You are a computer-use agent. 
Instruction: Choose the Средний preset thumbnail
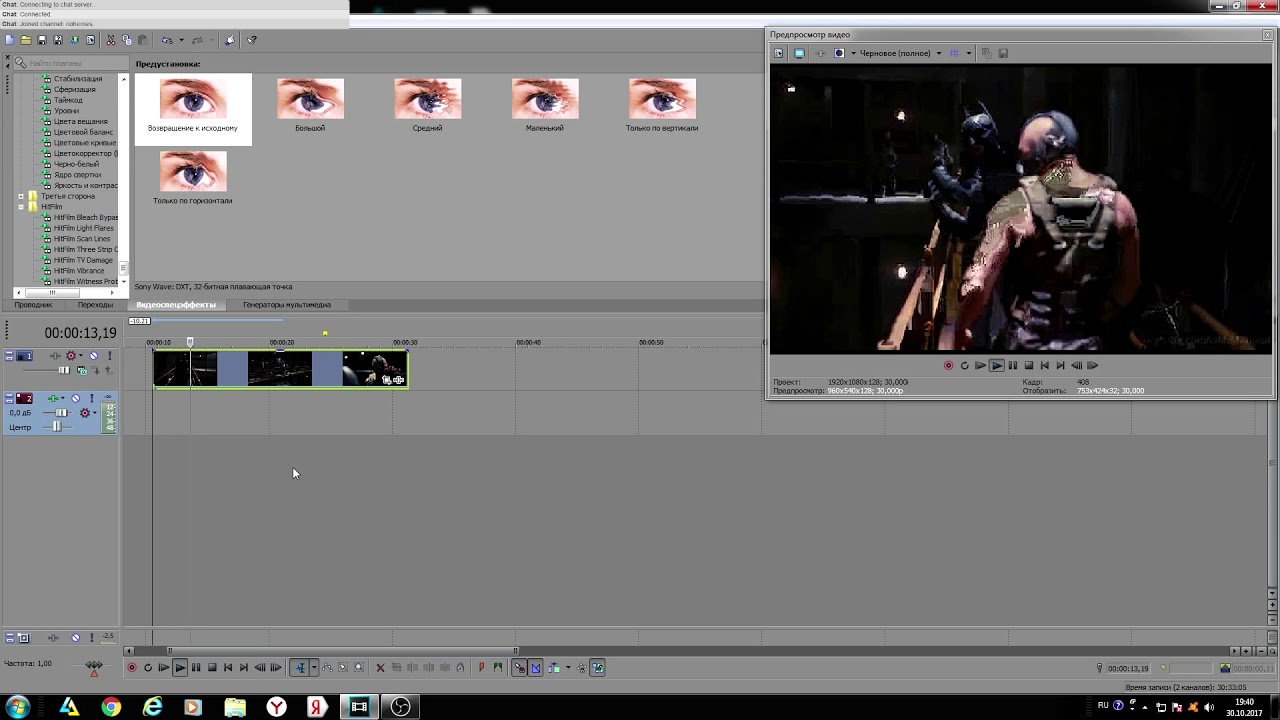coord(427,99)
